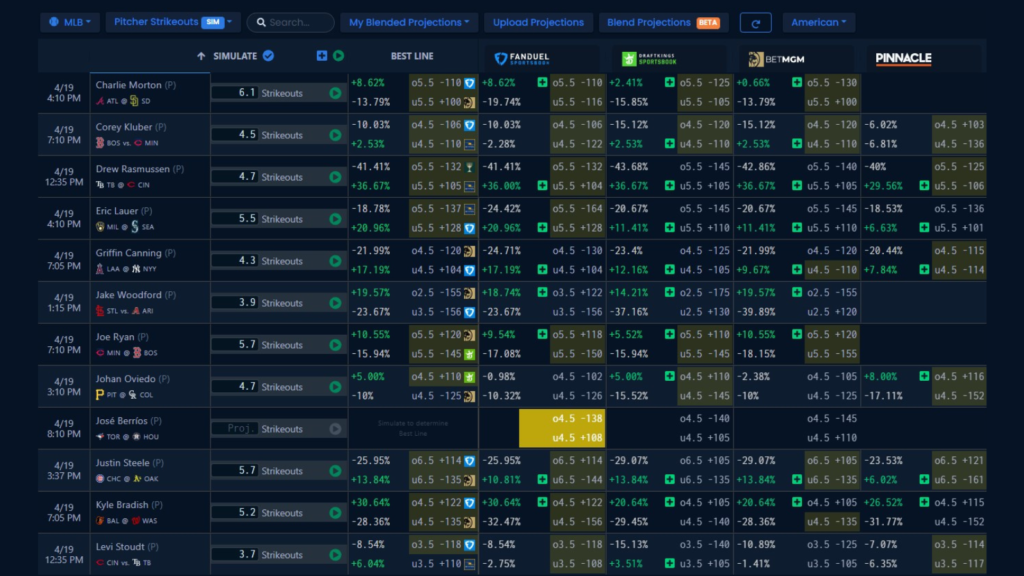Add Eric Lauer FanDuel u5.5 +128 bet
Image resolution: width=1024 pixels, height=576 pixels.
click(542, 227)
